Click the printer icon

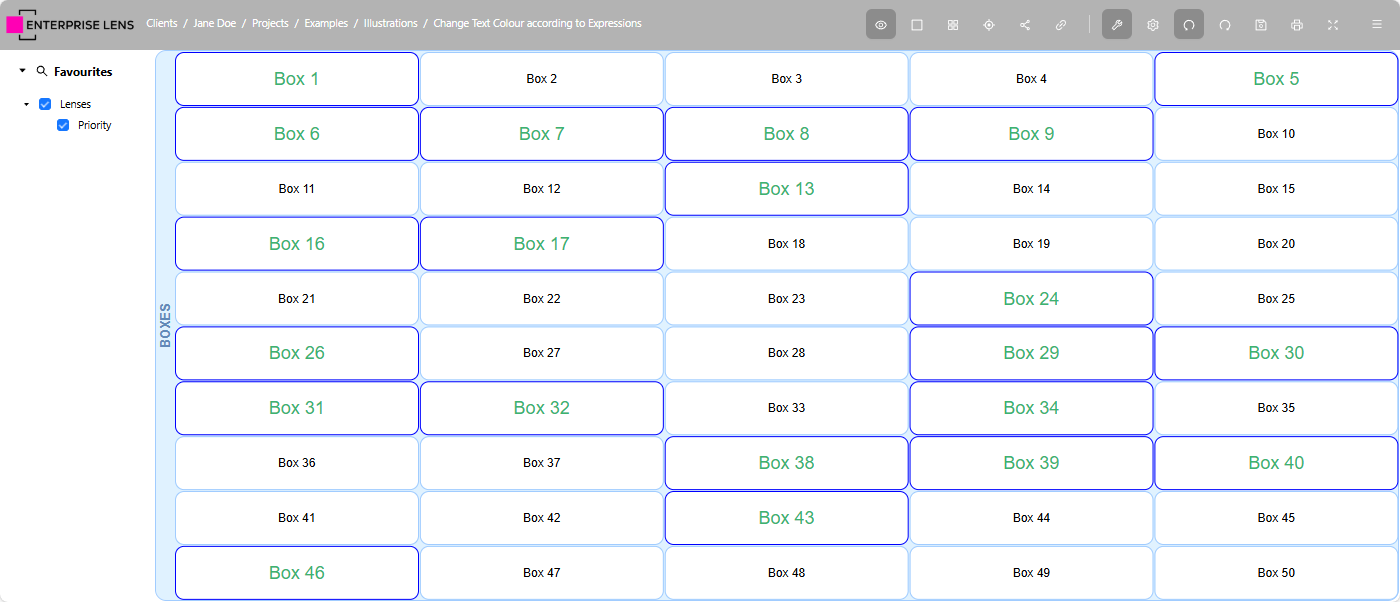click(x=1297, y=25)
